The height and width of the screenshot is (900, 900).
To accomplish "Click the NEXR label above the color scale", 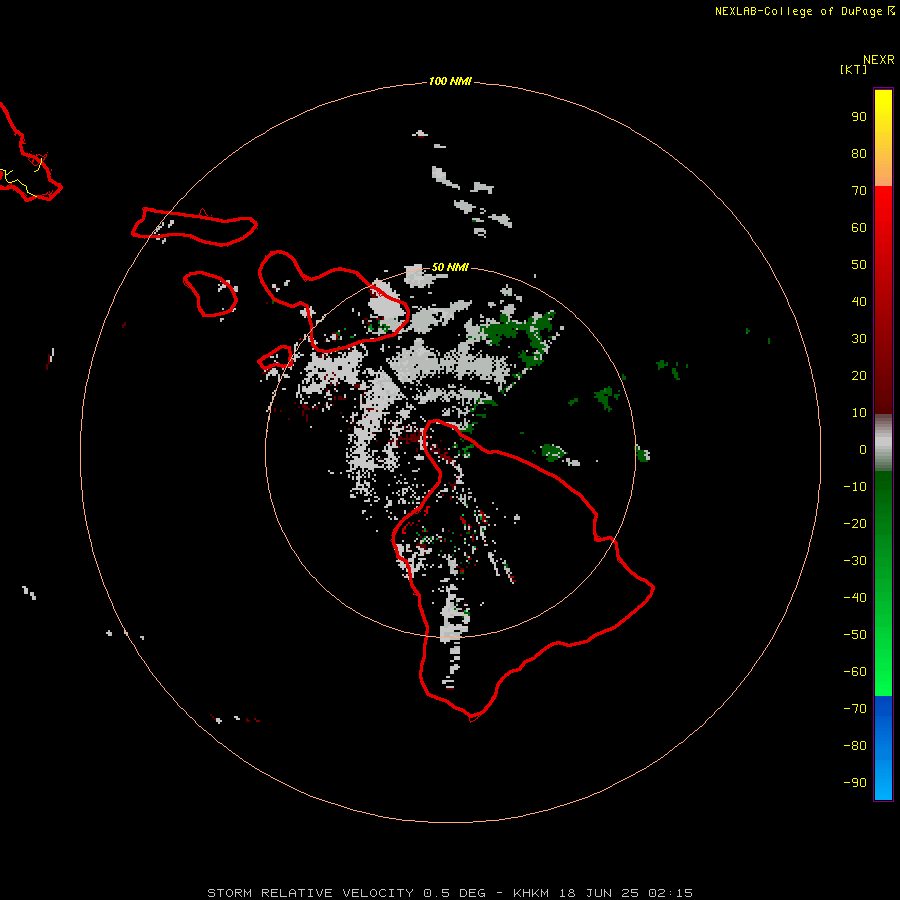I will tap(879, 60).
